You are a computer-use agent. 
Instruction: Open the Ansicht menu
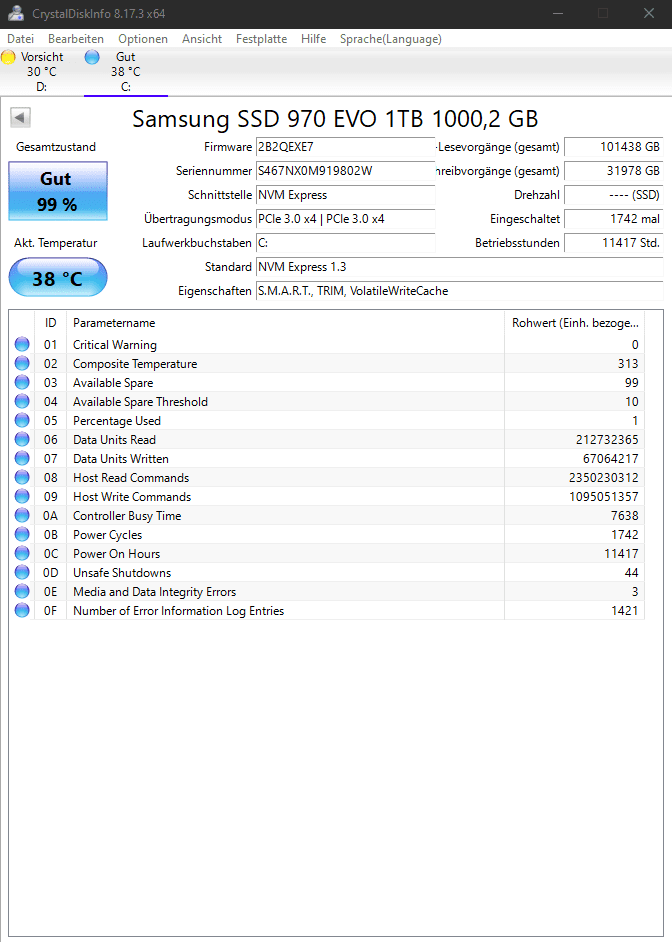[x=202, y=38]
